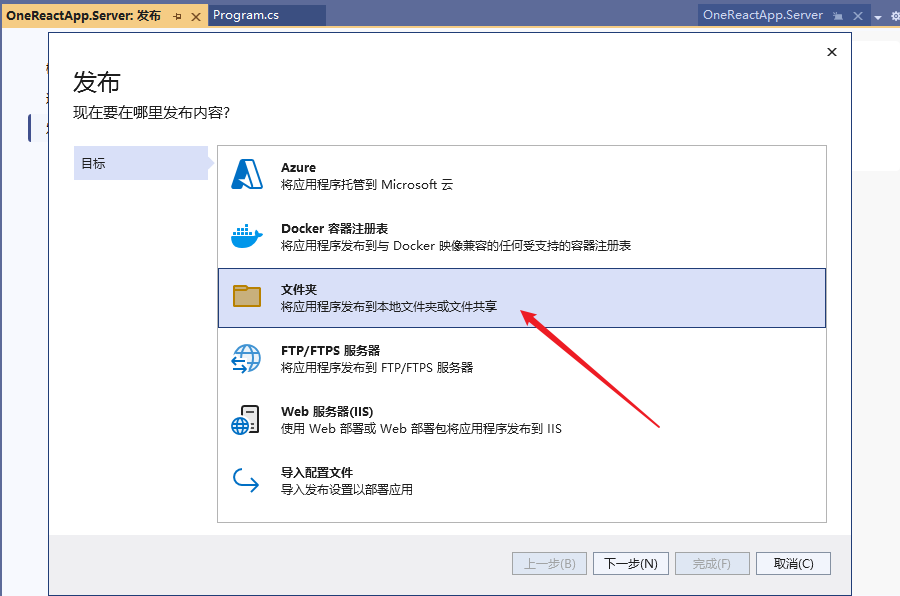Click the Web Server IIS icon
Screen dimensions: 900x596
point(246,420)
